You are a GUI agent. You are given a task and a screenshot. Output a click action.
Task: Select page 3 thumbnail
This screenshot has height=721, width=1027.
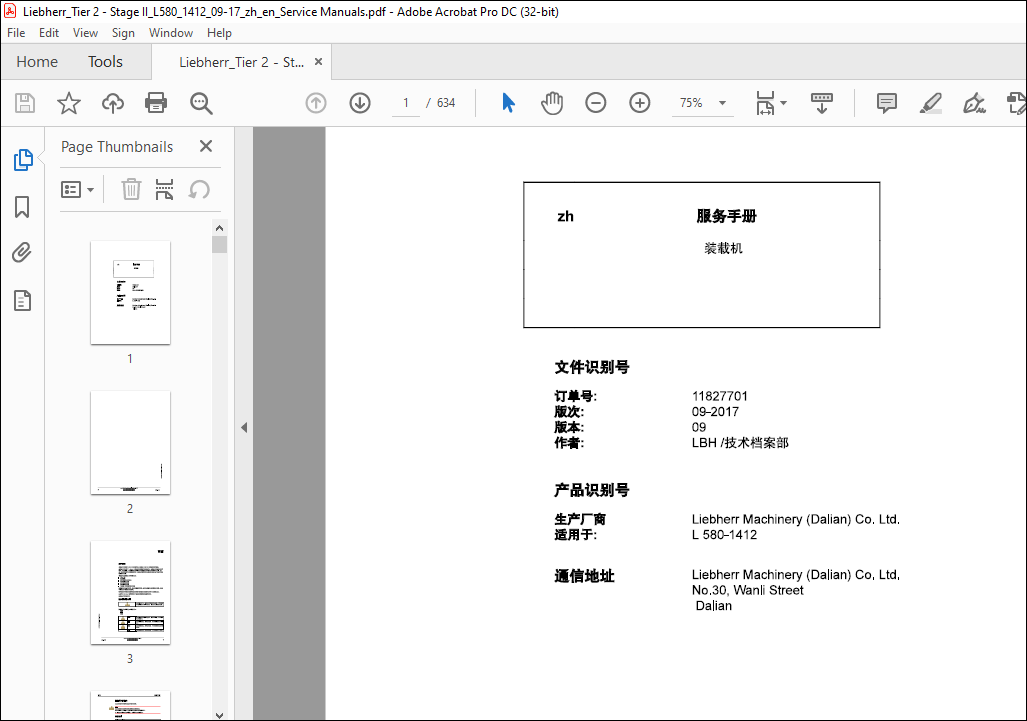tap(130, 593)
